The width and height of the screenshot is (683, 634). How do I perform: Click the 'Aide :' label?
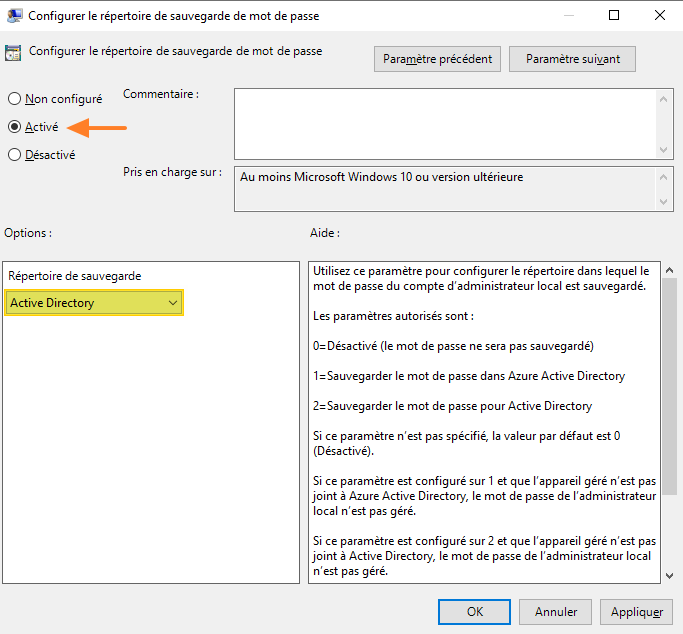click(325, 233)
